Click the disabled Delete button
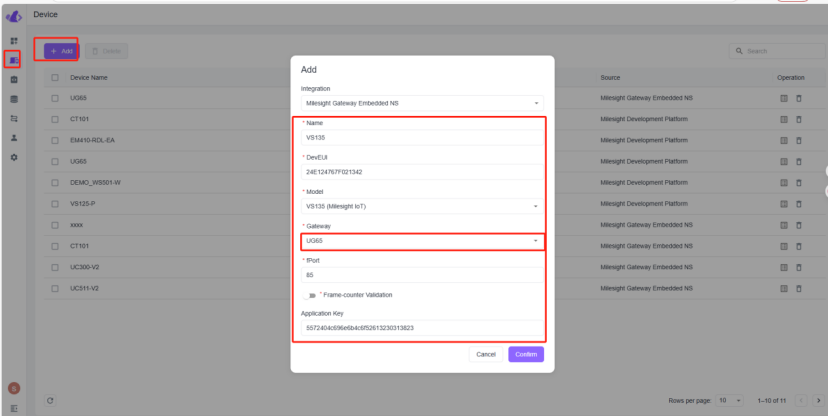The image size is (829, 416). click(106, 51)
